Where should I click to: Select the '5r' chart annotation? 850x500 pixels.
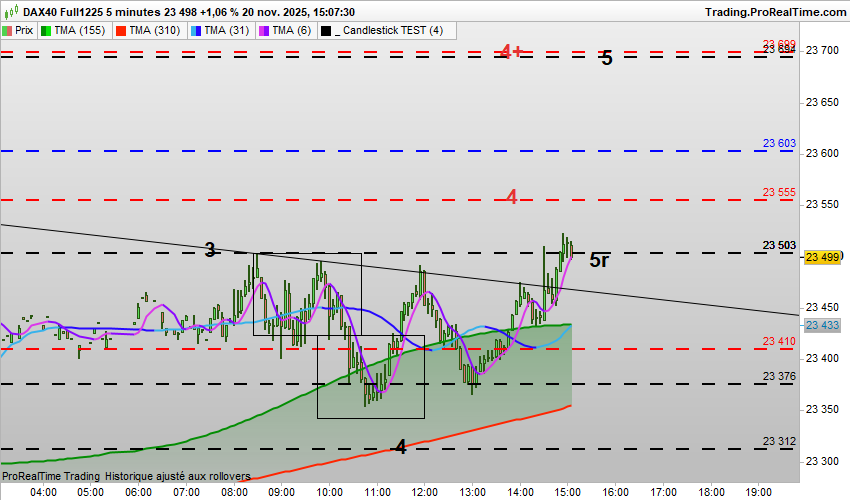tap(599, 260)
